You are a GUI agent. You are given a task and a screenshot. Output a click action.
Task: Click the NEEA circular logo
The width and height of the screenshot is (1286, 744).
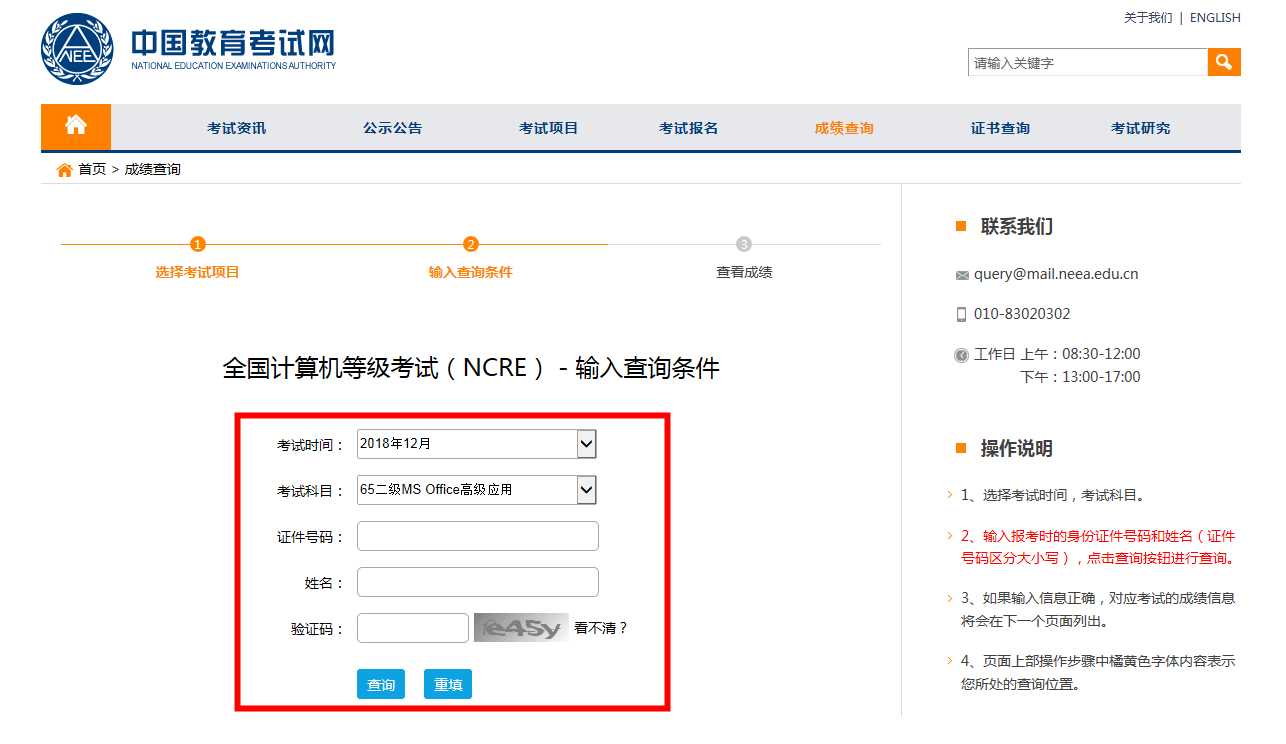(x=77, y=49)
